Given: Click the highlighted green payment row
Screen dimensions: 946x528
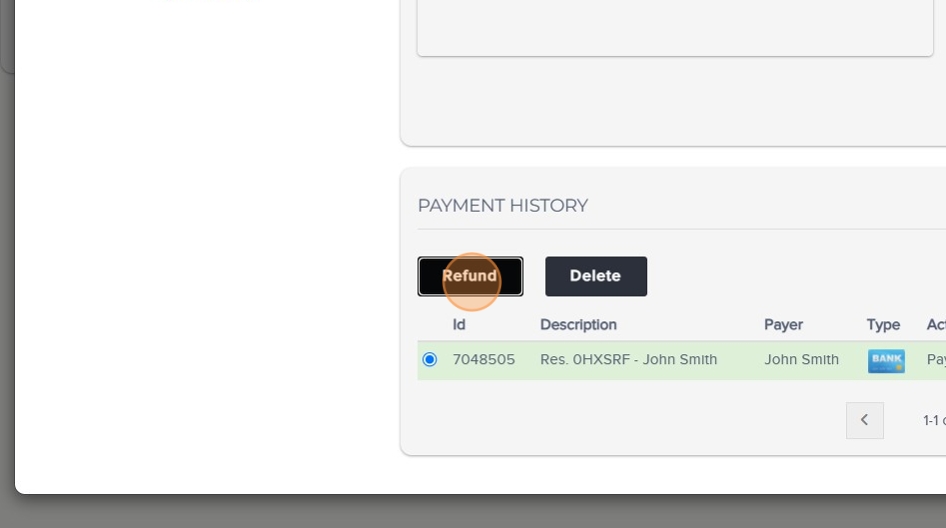Looking at the screenshot, I should pyautogui.click(x=682, y=360).
